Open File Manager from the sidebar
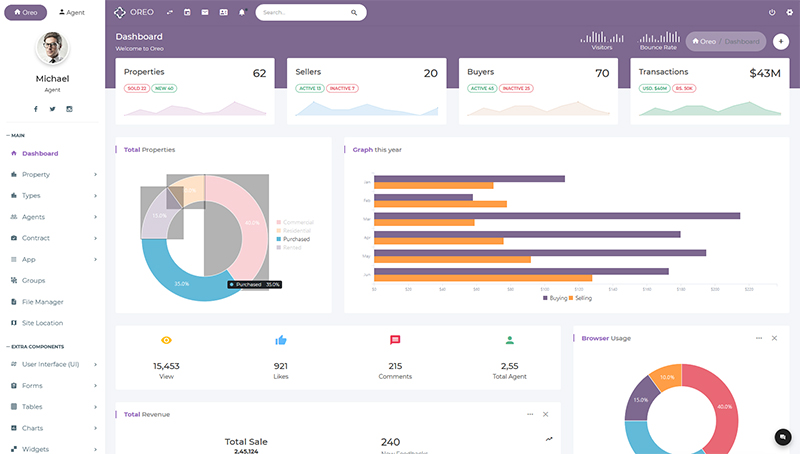 pos(42,302)
